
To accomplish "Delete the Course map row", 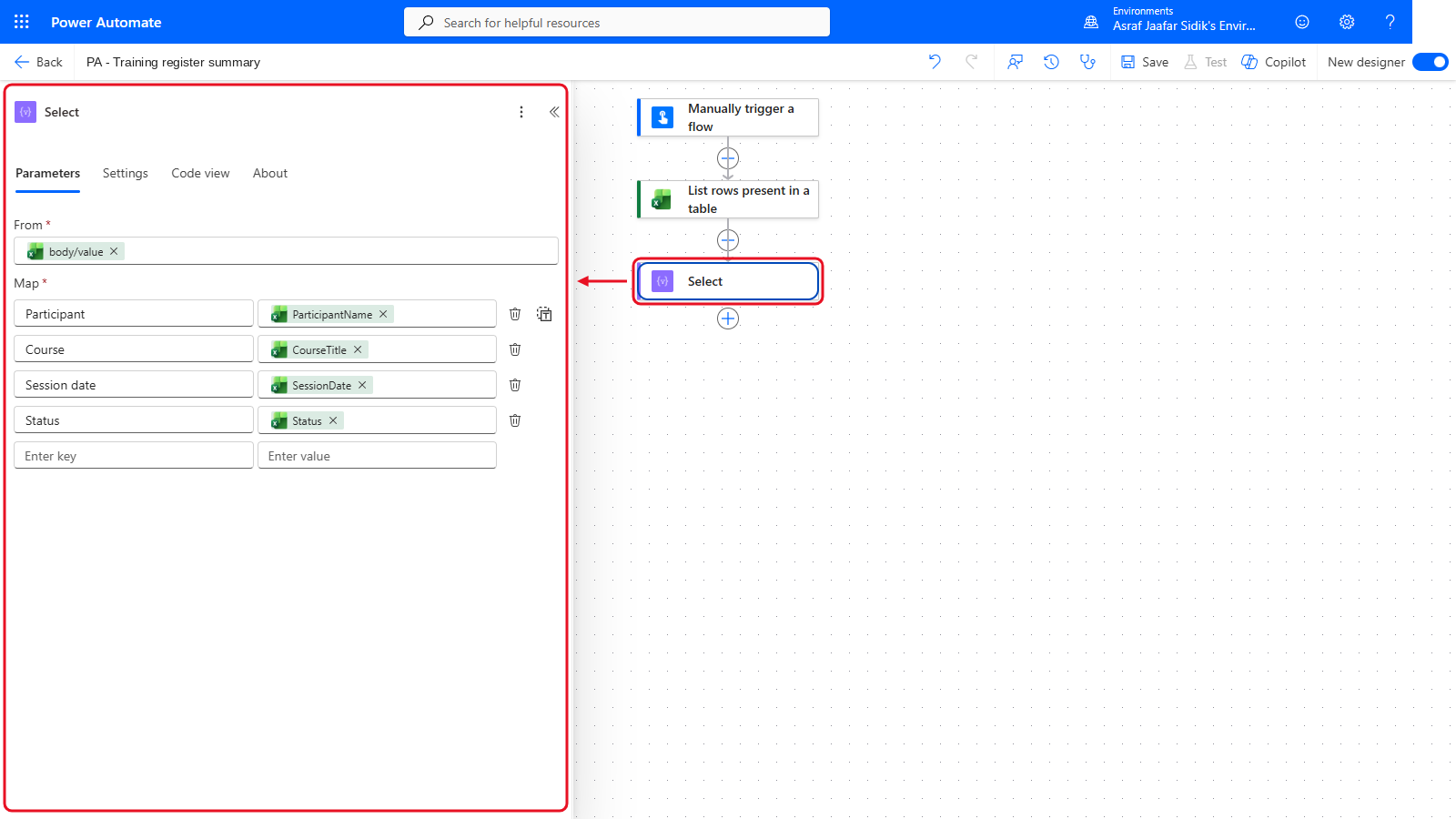I will coord(515,349).
